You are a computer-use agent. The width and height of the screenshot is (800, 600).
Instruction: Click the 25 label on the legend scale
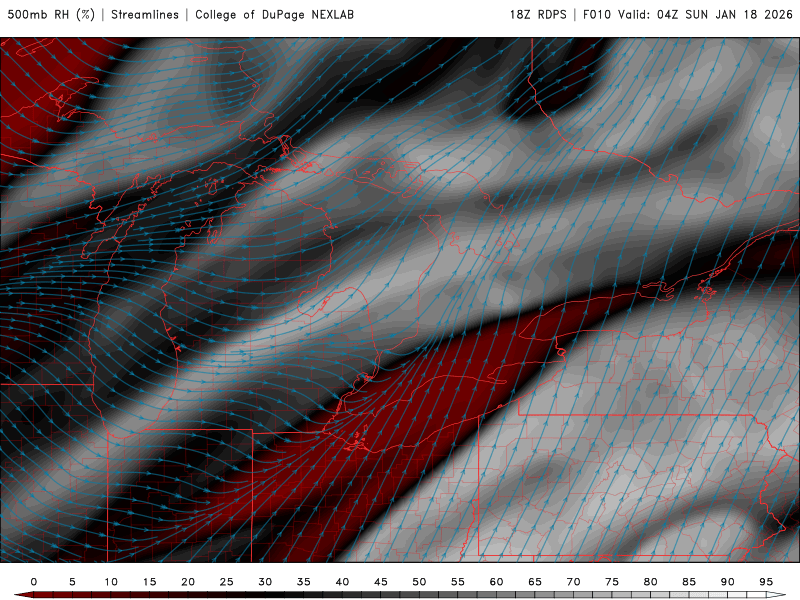point(227,582)
